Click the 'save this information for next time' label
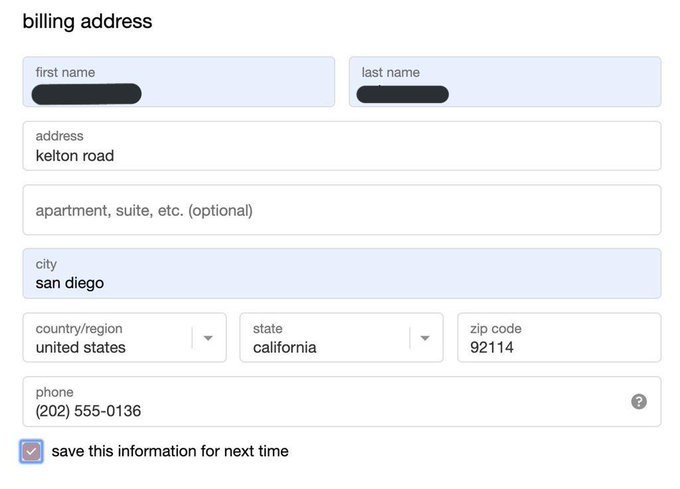Viewport: 680px width, 489px height. tap(170, 451)
